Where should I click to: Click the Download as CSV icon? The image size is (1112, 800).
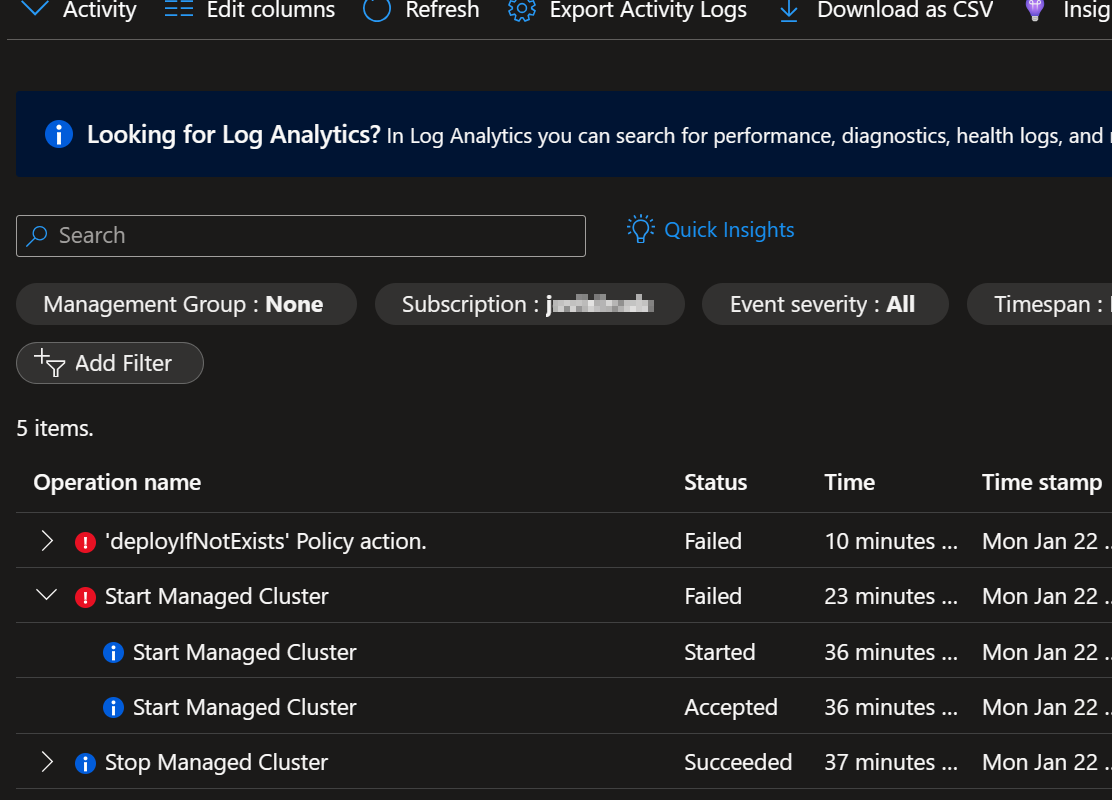[x=789, y=11]
